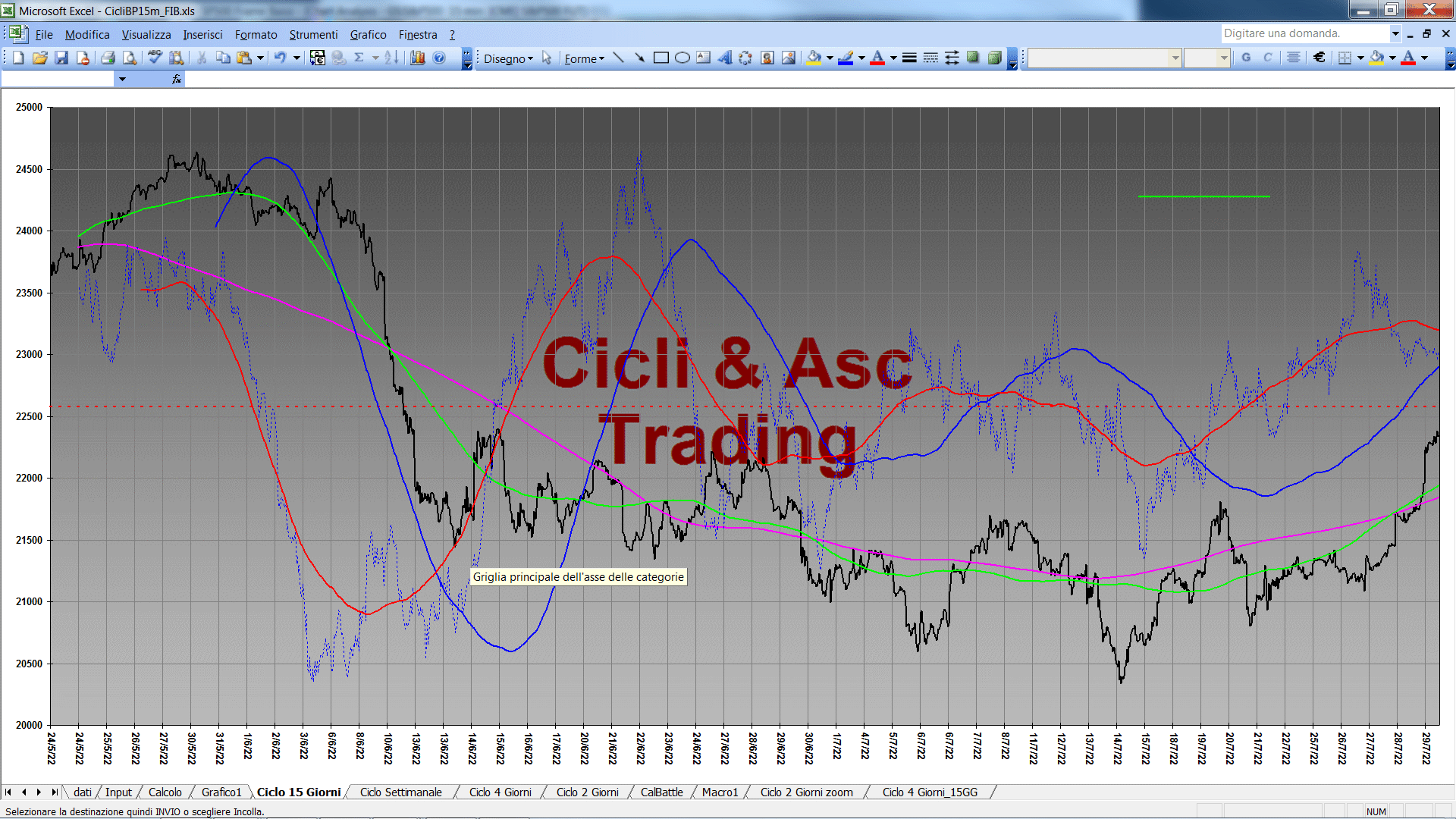Open Print Preview with the magnifier page icon
Screen dimensions: 1456x819
[130, 58]
